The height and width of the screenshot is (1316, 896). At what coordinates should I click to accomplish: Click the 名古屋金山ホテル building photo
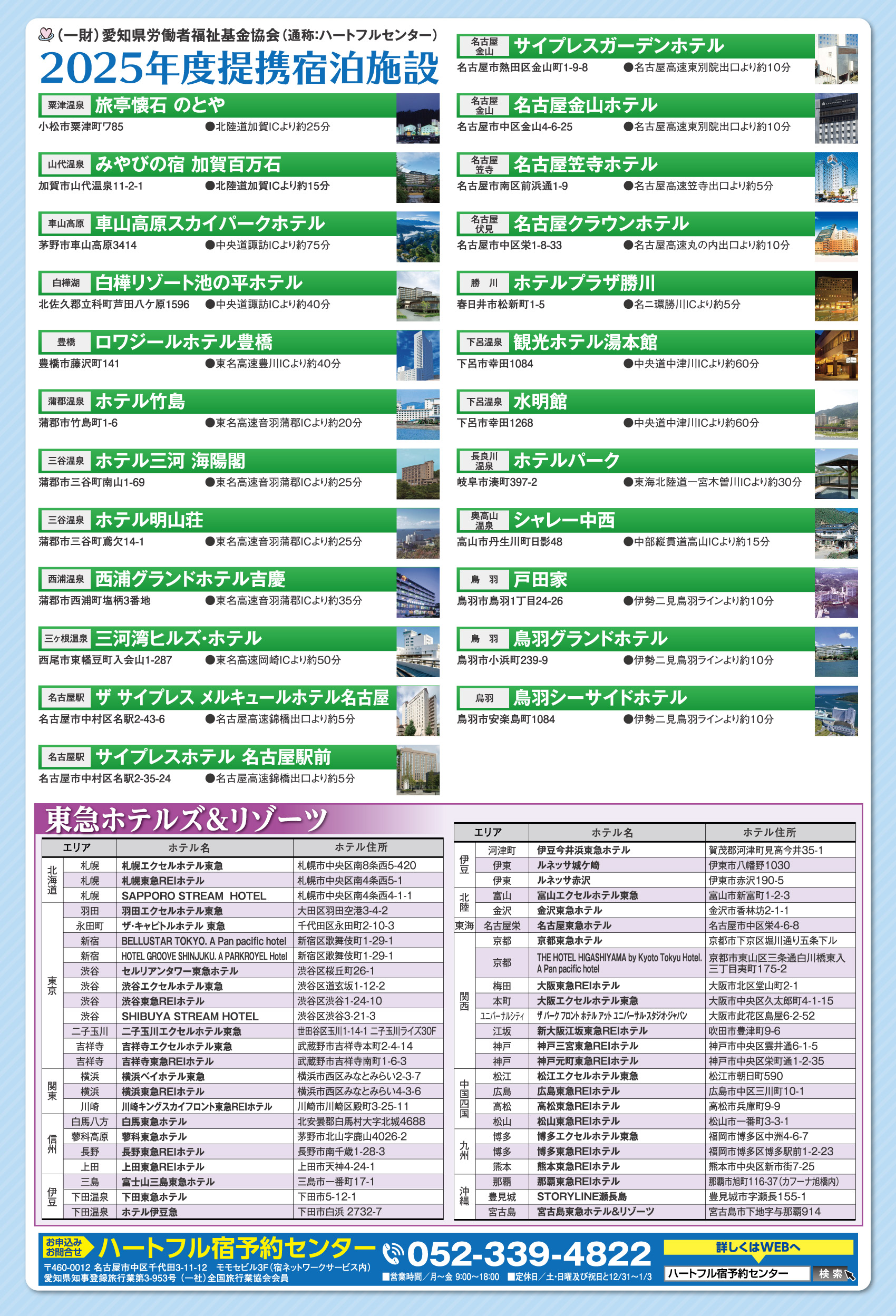pyautogui.click(x=836, y=118)
